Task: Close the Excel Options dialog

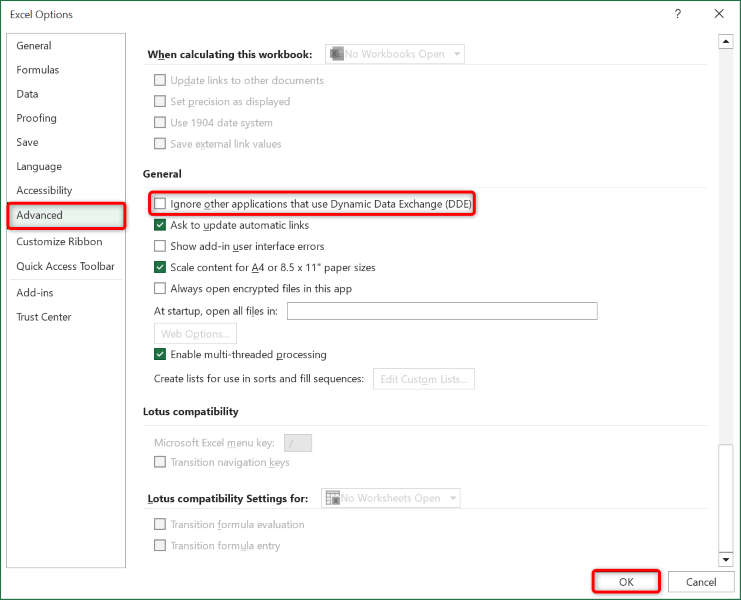Action: coord(719,14)
